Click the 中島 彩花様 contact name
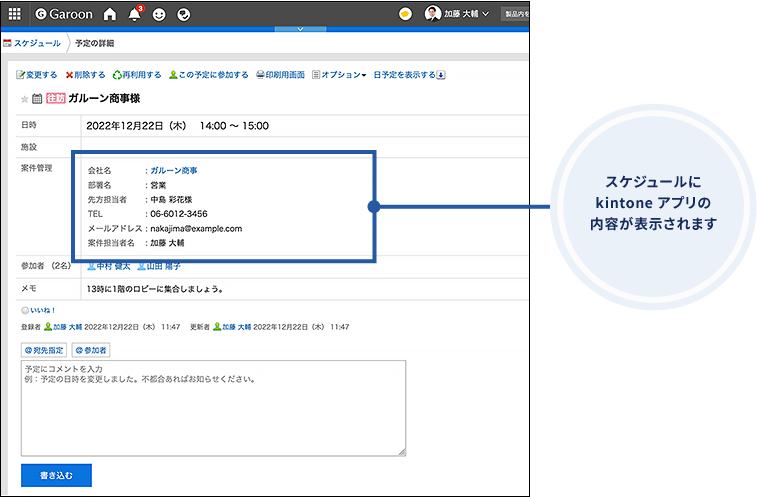 click(x=171, y=199)
